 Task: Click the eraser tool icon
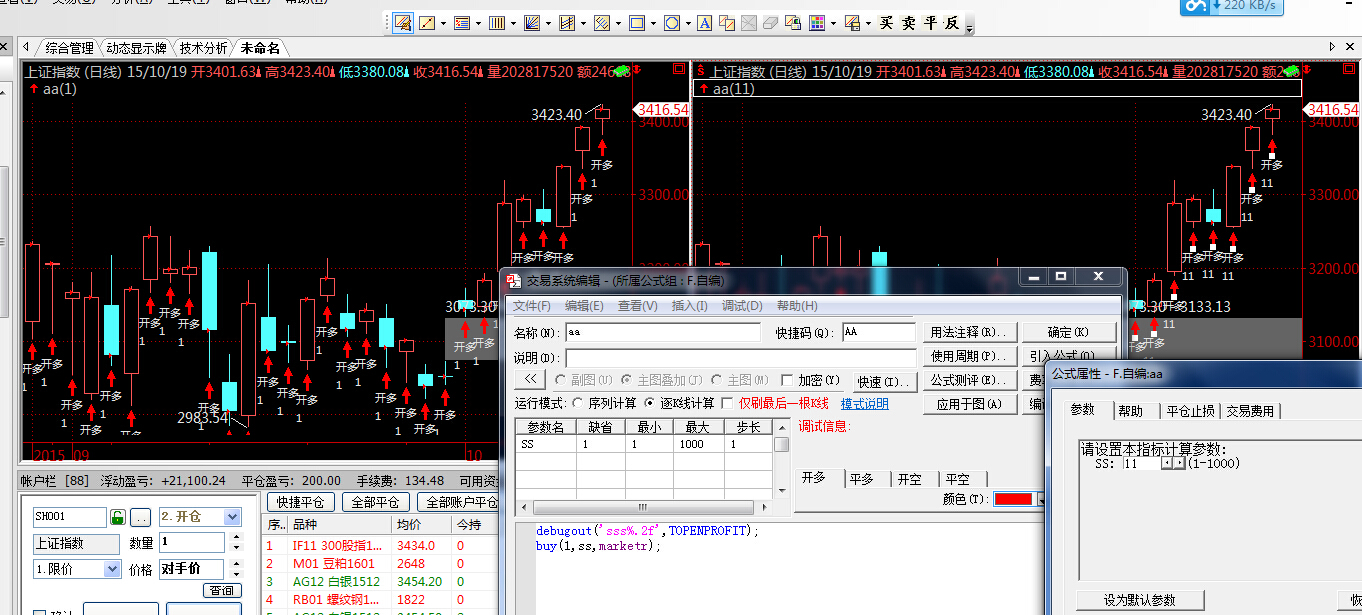[770, 22]
